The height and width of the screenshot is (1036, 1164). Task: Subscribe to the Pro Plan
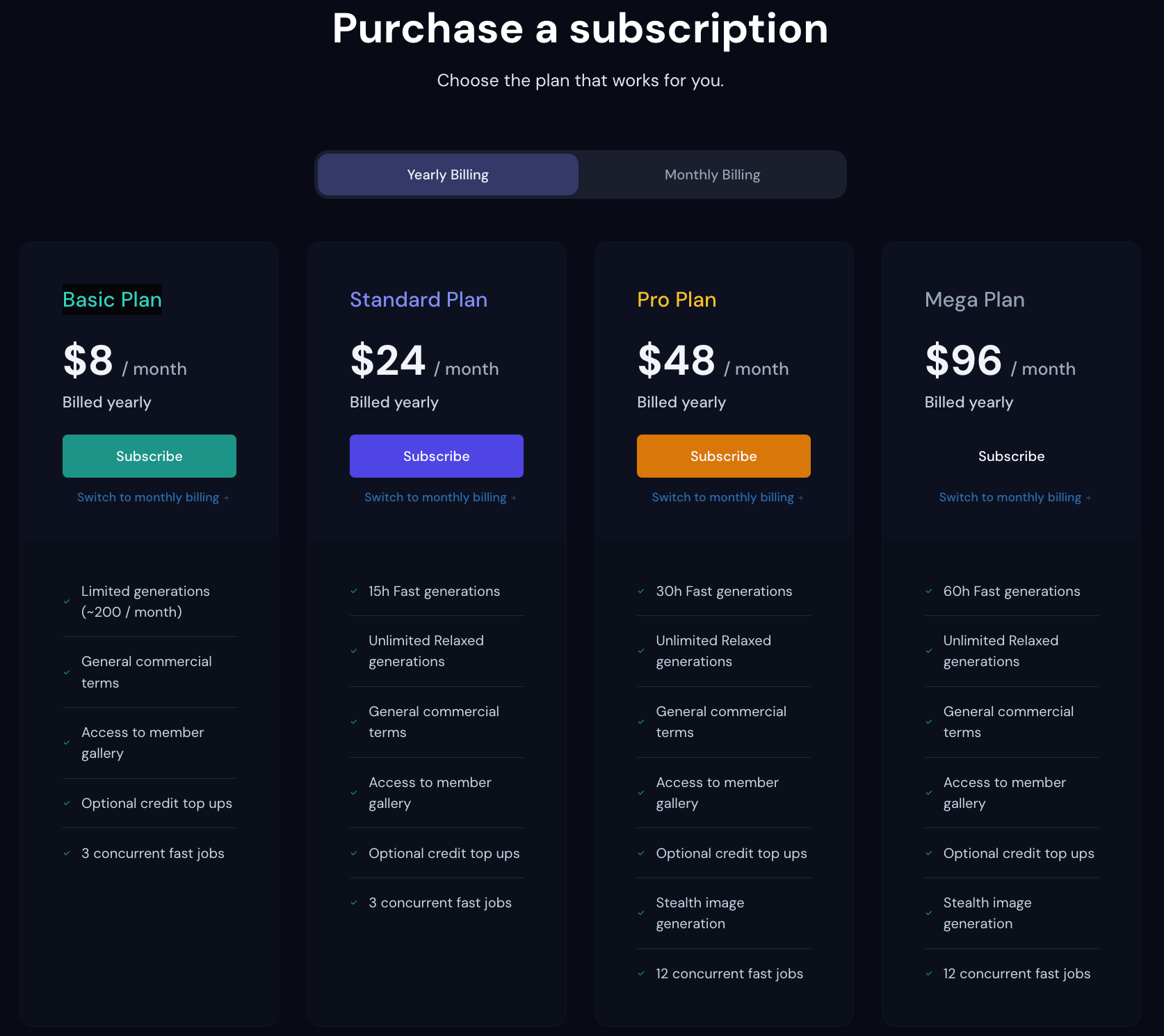[723, 456]
